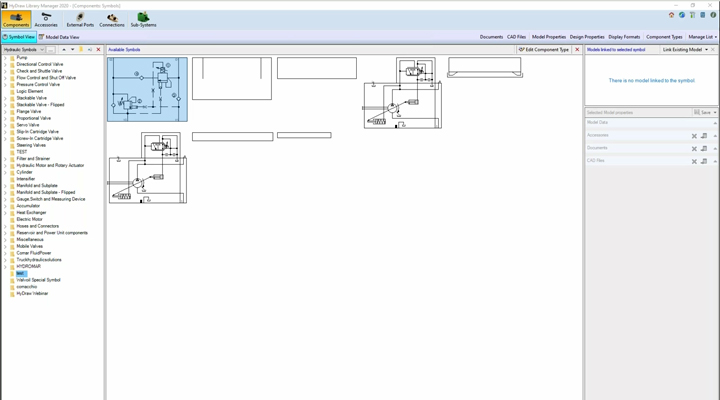Expand the Directional Control Valve folder
The height and width of the screenshot is (400, 720).
pyautogui.click(x=5, y=64)
